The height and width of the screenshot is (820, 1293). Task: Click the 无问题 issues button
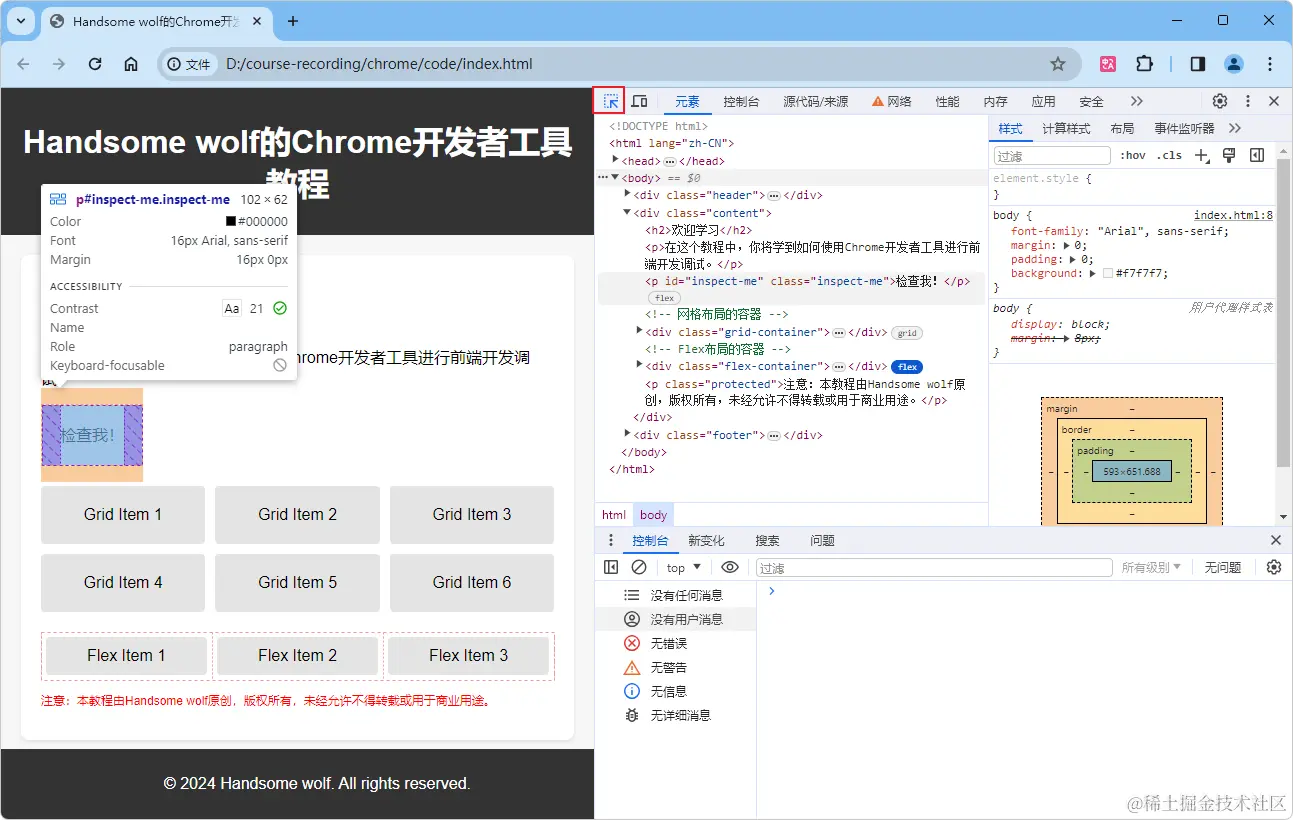click(1222, 567)
